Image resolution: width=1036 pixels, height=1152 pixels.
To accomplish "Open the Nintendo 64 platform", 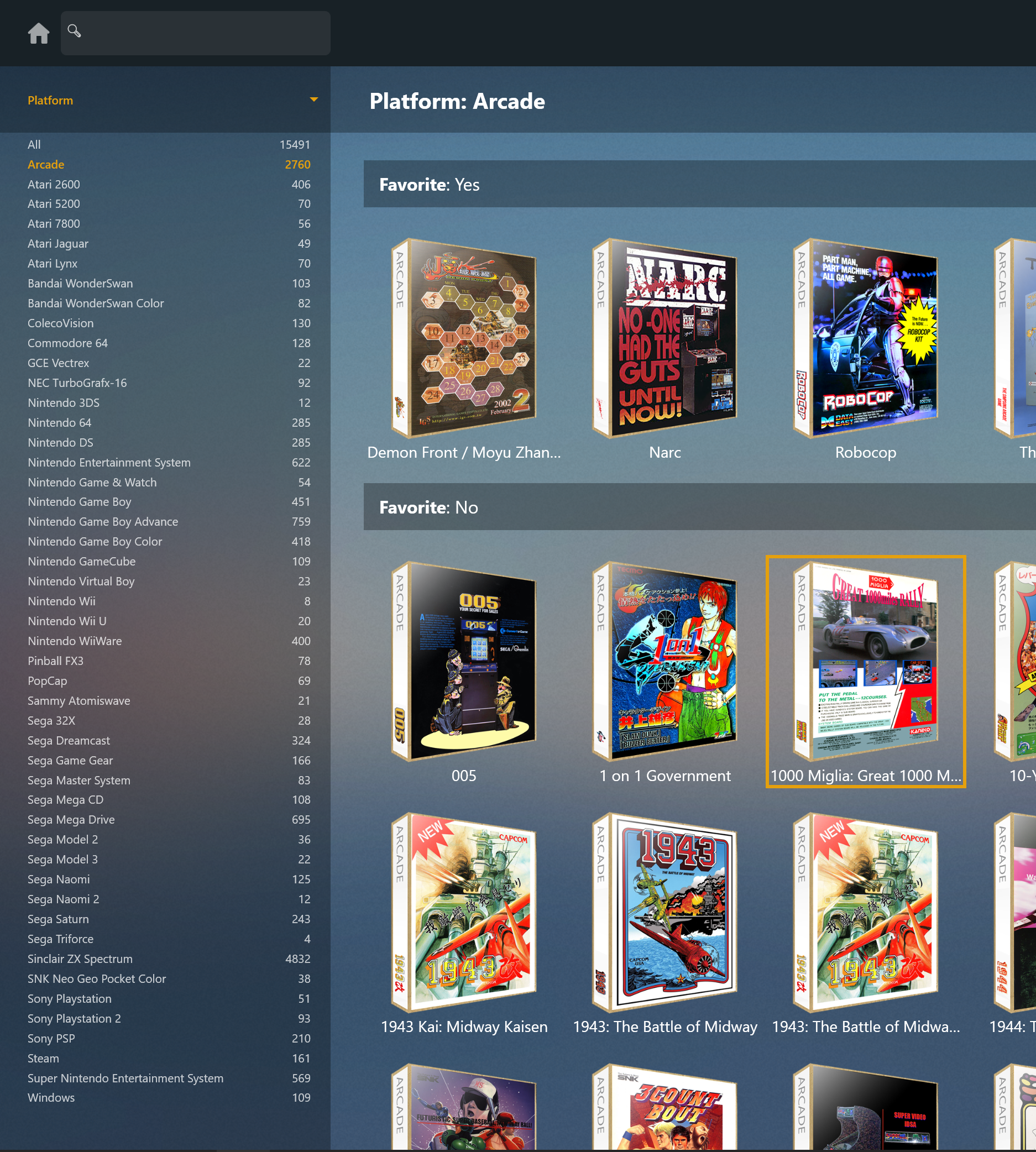I will 169,423.
